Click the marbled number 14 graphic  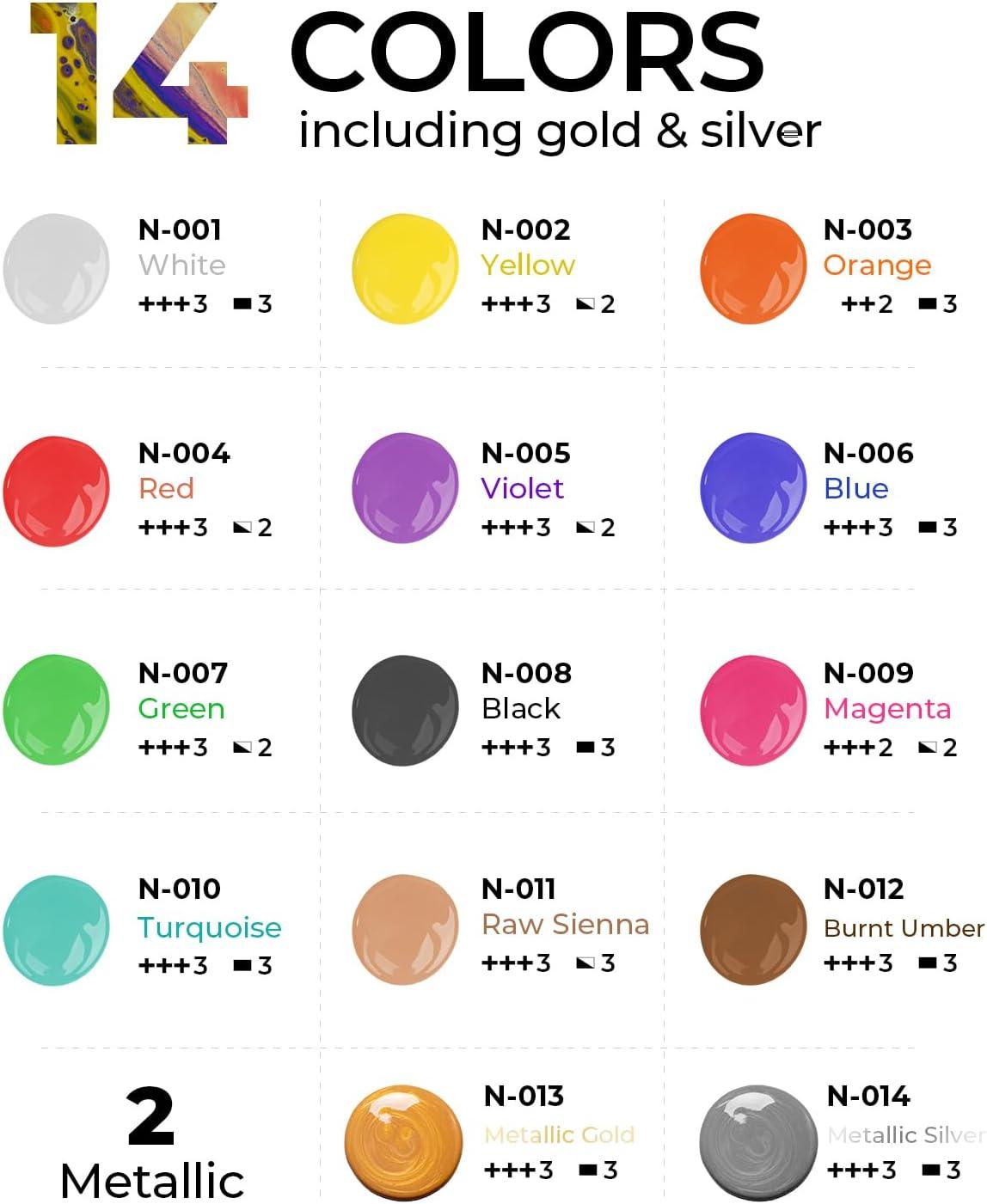(x=139, y=73)
